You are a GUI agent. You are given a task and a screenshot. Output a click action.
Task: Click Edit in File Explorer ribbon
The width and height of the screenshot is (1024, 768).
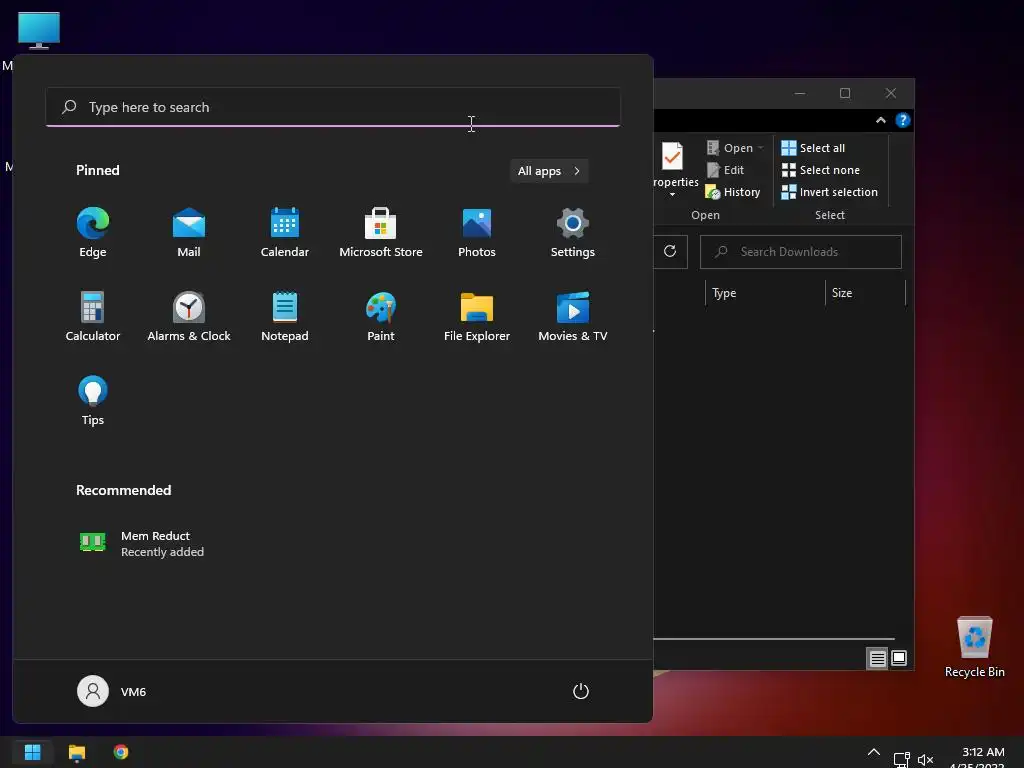(726, 170)
